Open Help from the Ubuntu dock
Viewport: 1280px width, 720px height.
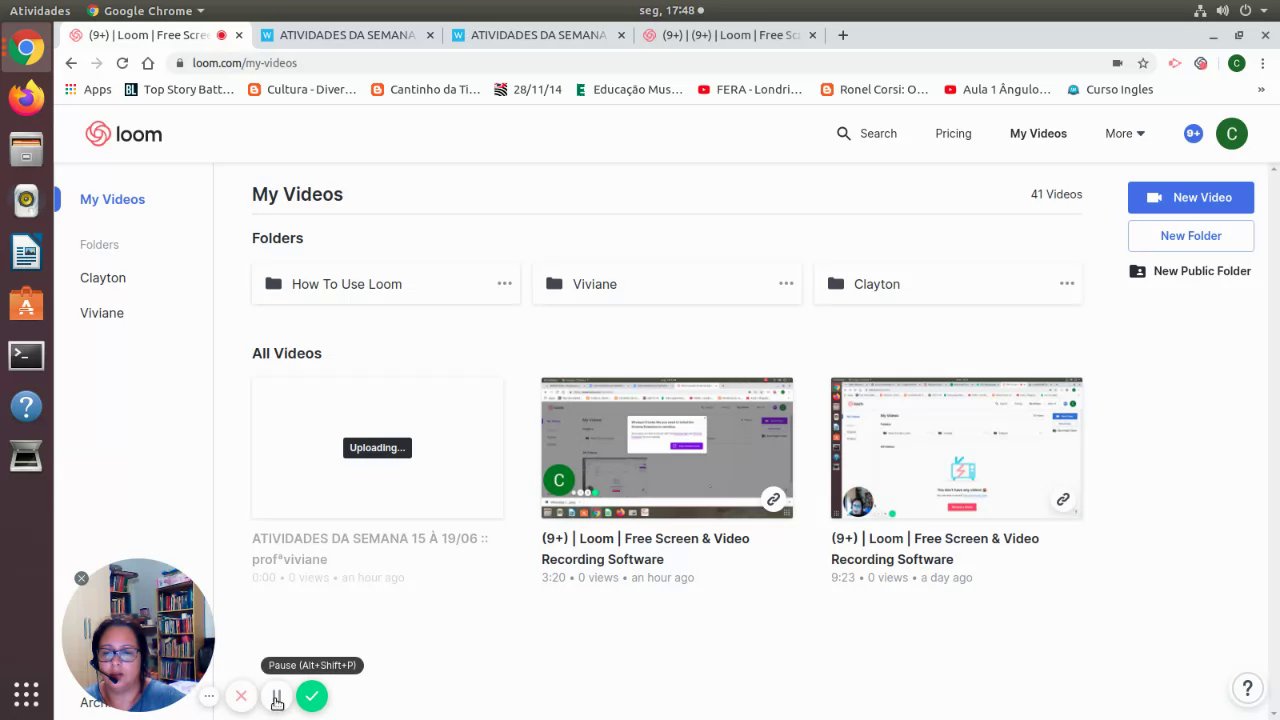[26, 406]
